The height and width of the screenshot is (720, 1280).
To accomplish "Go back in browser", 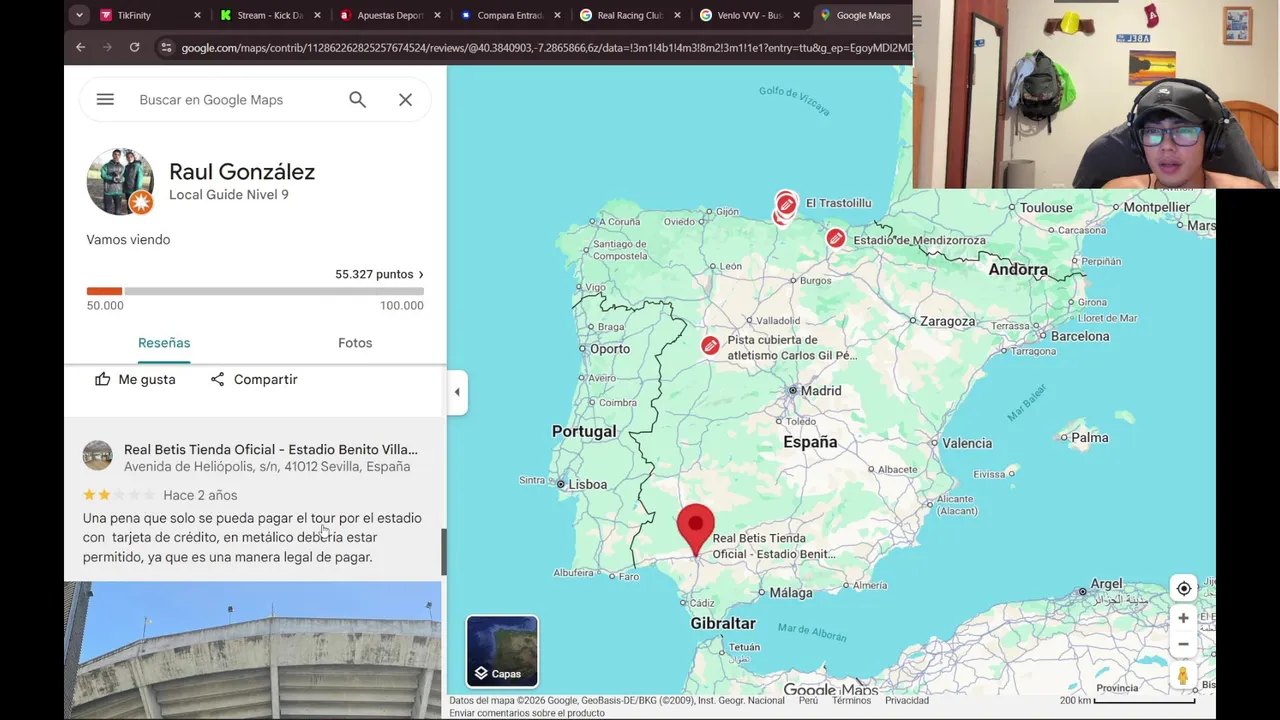I will click(x=81, y=47).
